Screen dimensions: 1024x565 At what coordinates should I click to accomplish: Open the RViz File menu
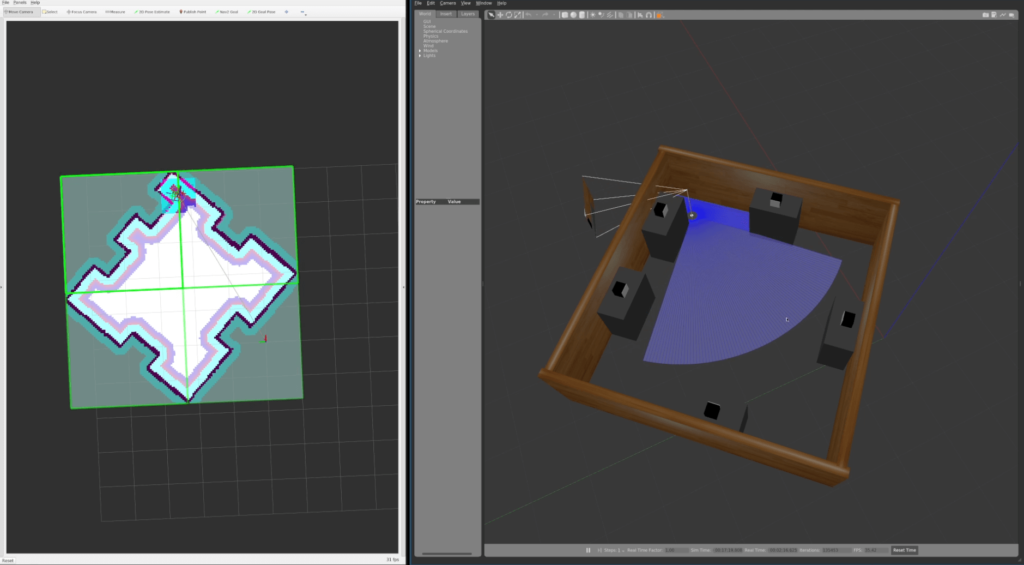(x=5, y=3)
